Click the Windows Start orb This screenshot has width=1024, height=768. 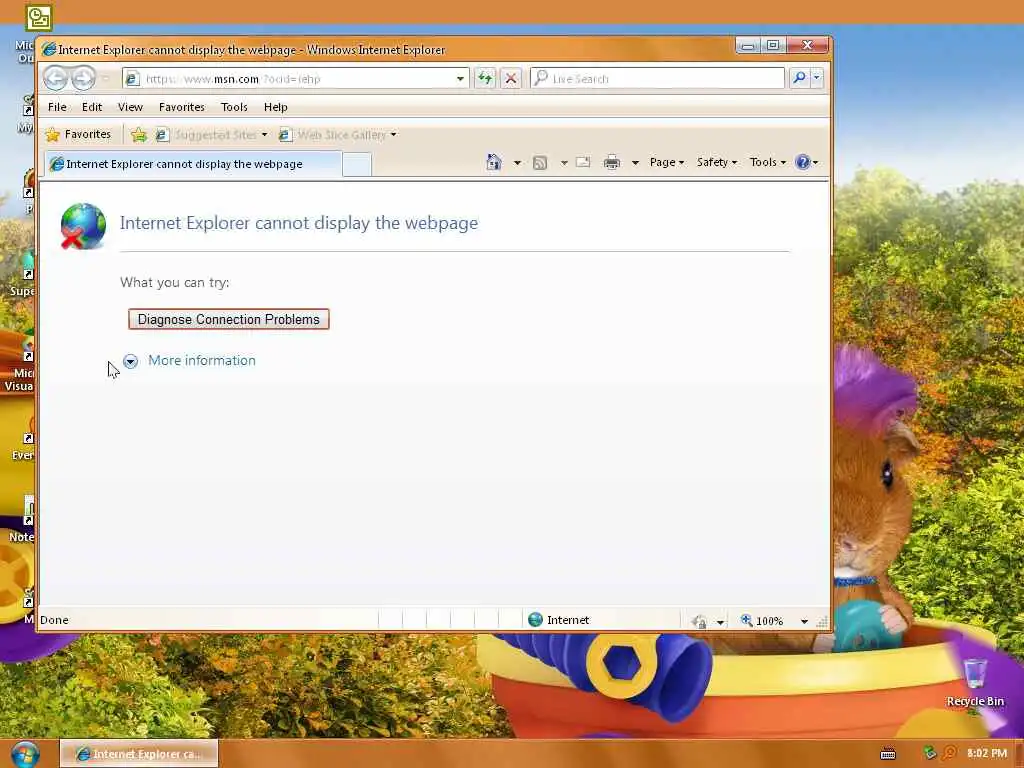pos(25,754)
